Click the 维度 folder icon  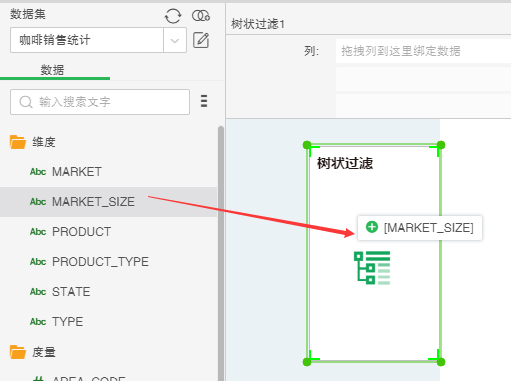pos(18,142)
